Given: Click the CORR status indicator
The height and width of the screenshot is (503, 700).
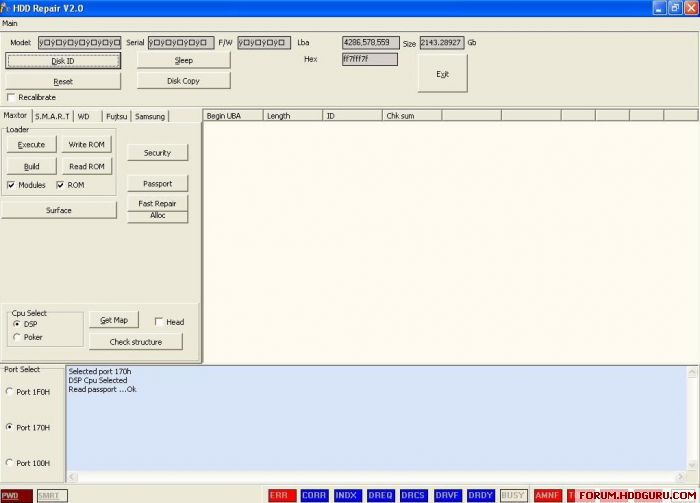Looking at the screenshot, I should pyautogui.click(x=314, y=495).
